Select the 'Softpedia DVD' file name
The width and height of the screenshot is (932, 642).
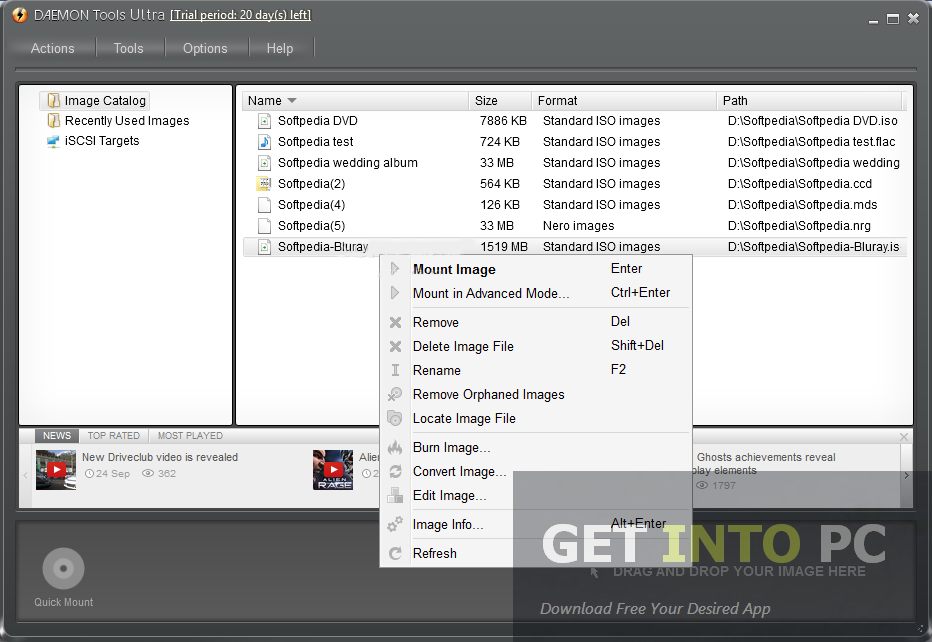(317, 121)
